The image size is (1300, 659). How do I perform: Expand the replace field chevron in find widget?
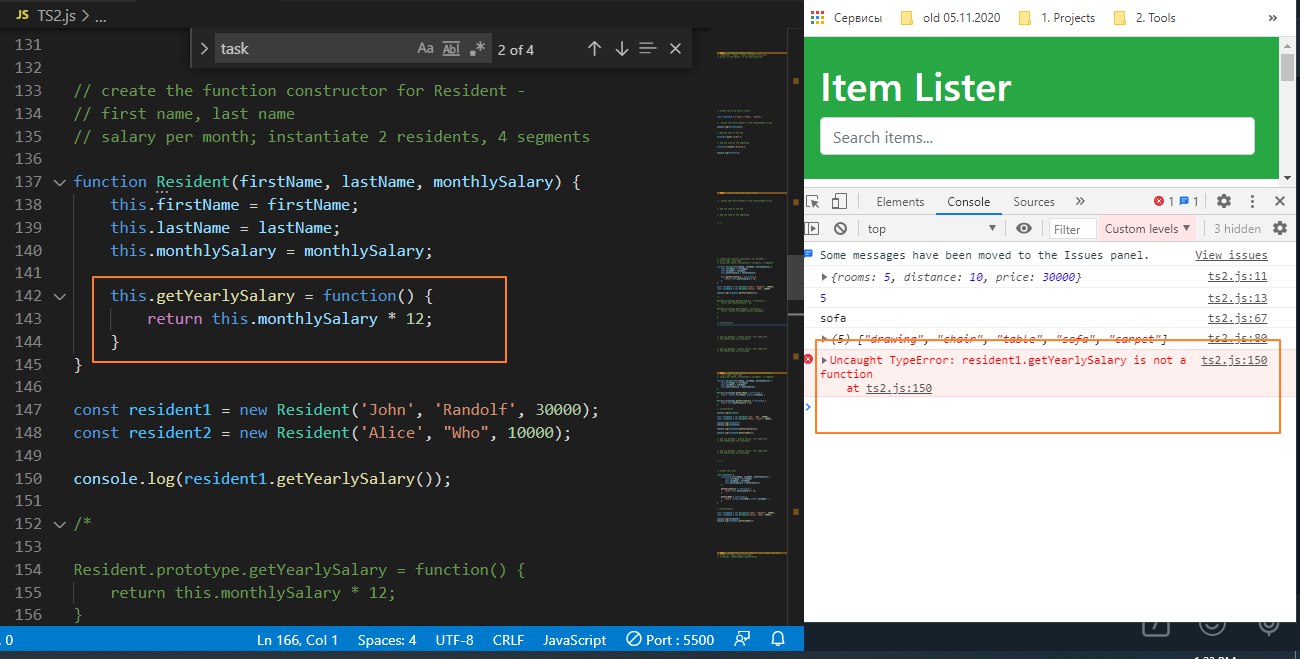pyautogui.click(x=203, y=49)
